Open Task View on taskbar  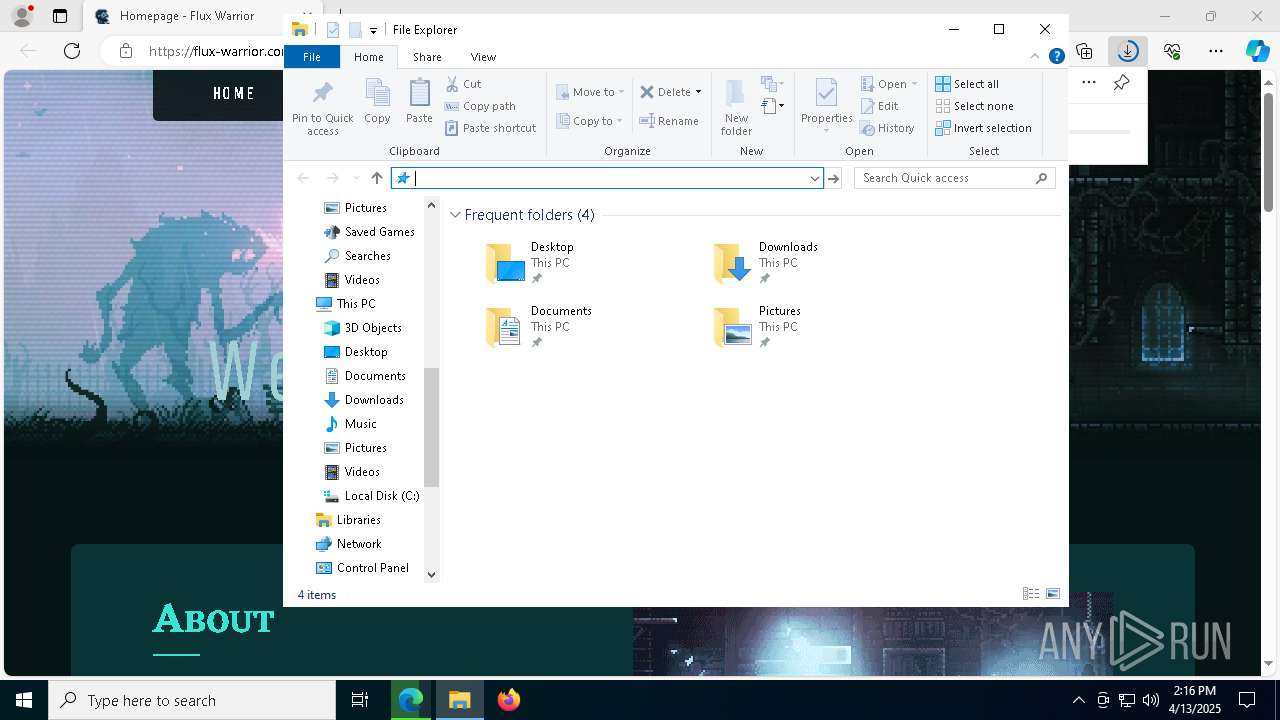[x=360, y=700]
